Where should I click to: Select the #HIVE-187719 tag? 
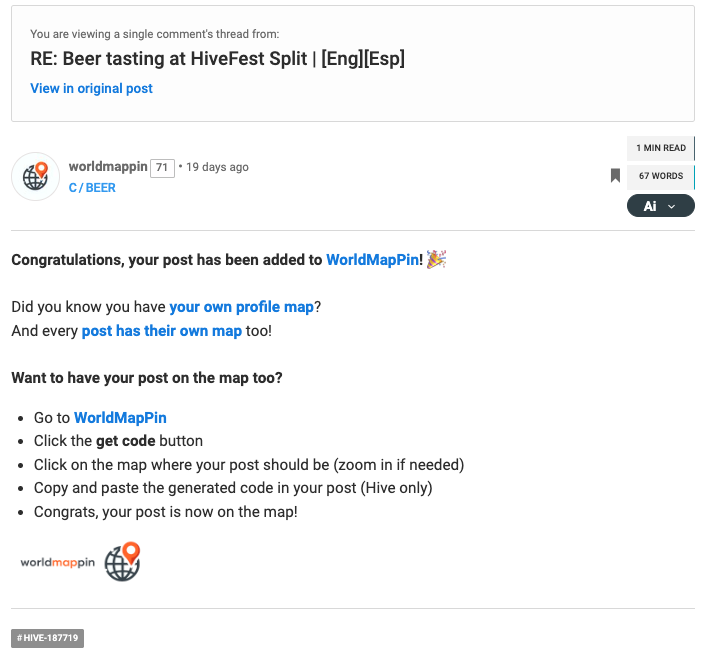[x=47, y=638]
